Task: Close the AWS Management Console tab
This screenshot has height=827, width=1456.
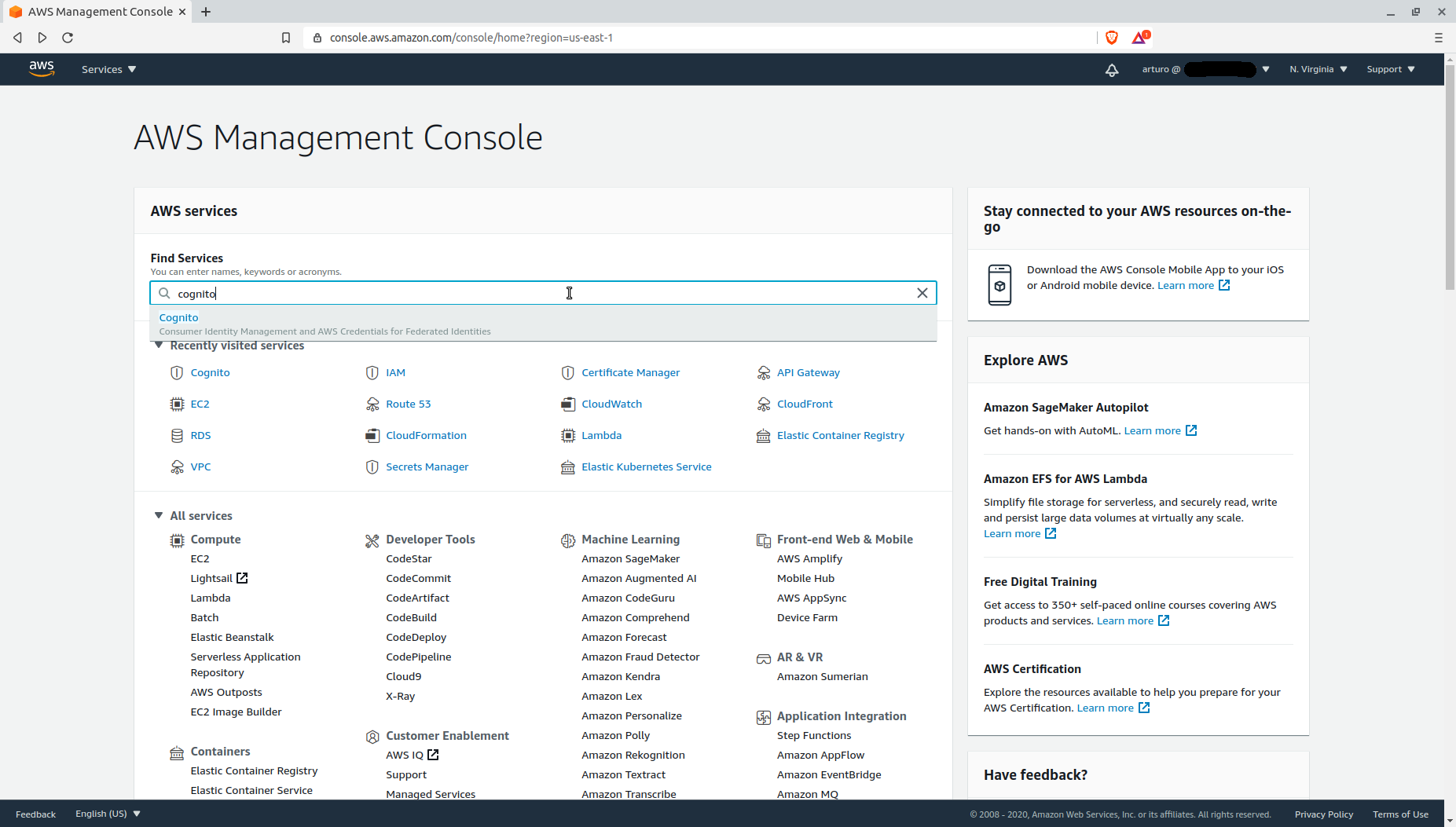Action: click(x=182, y=12)
